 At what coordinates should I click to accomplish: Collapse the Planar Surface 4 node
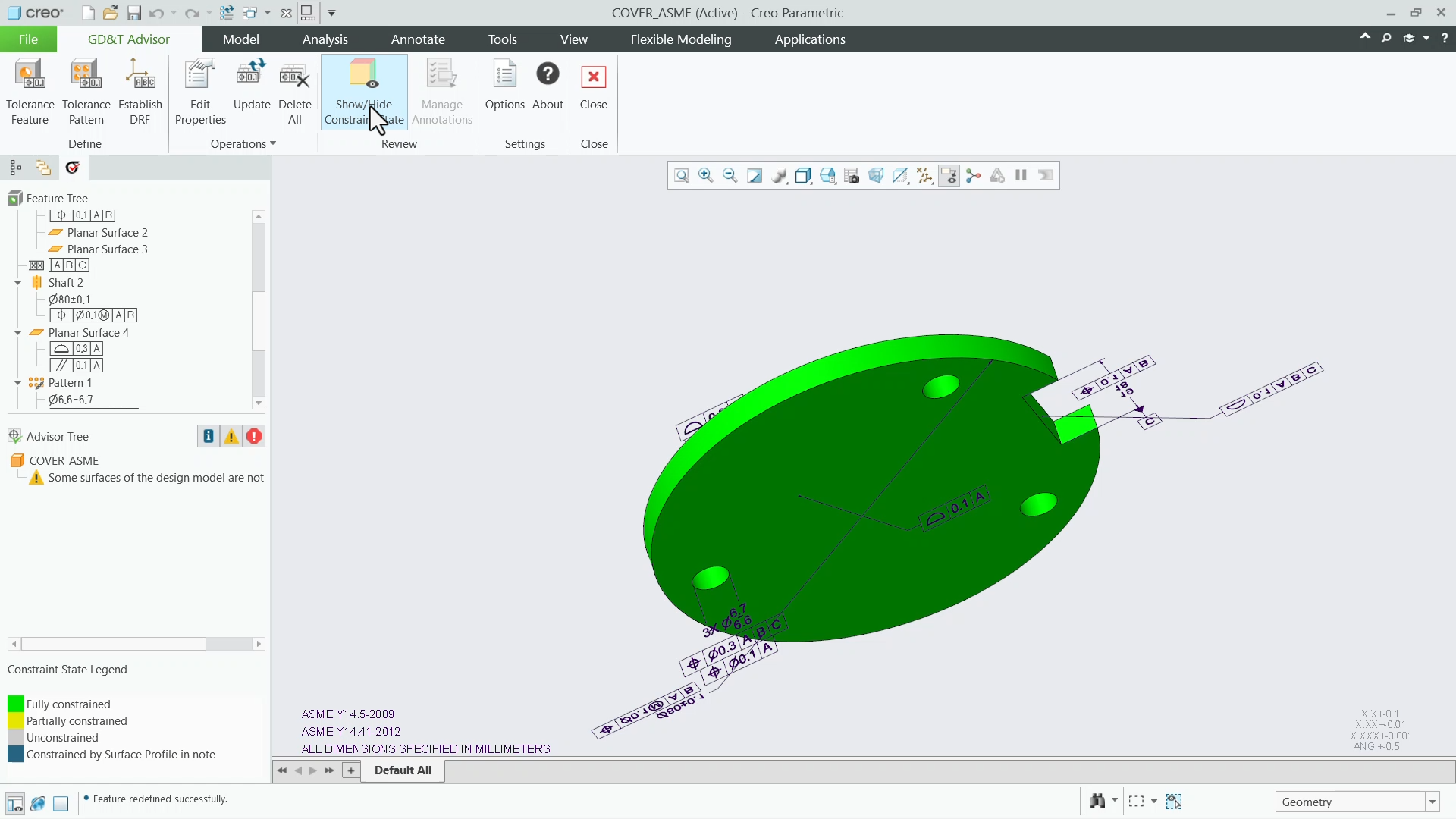point(18,333)
